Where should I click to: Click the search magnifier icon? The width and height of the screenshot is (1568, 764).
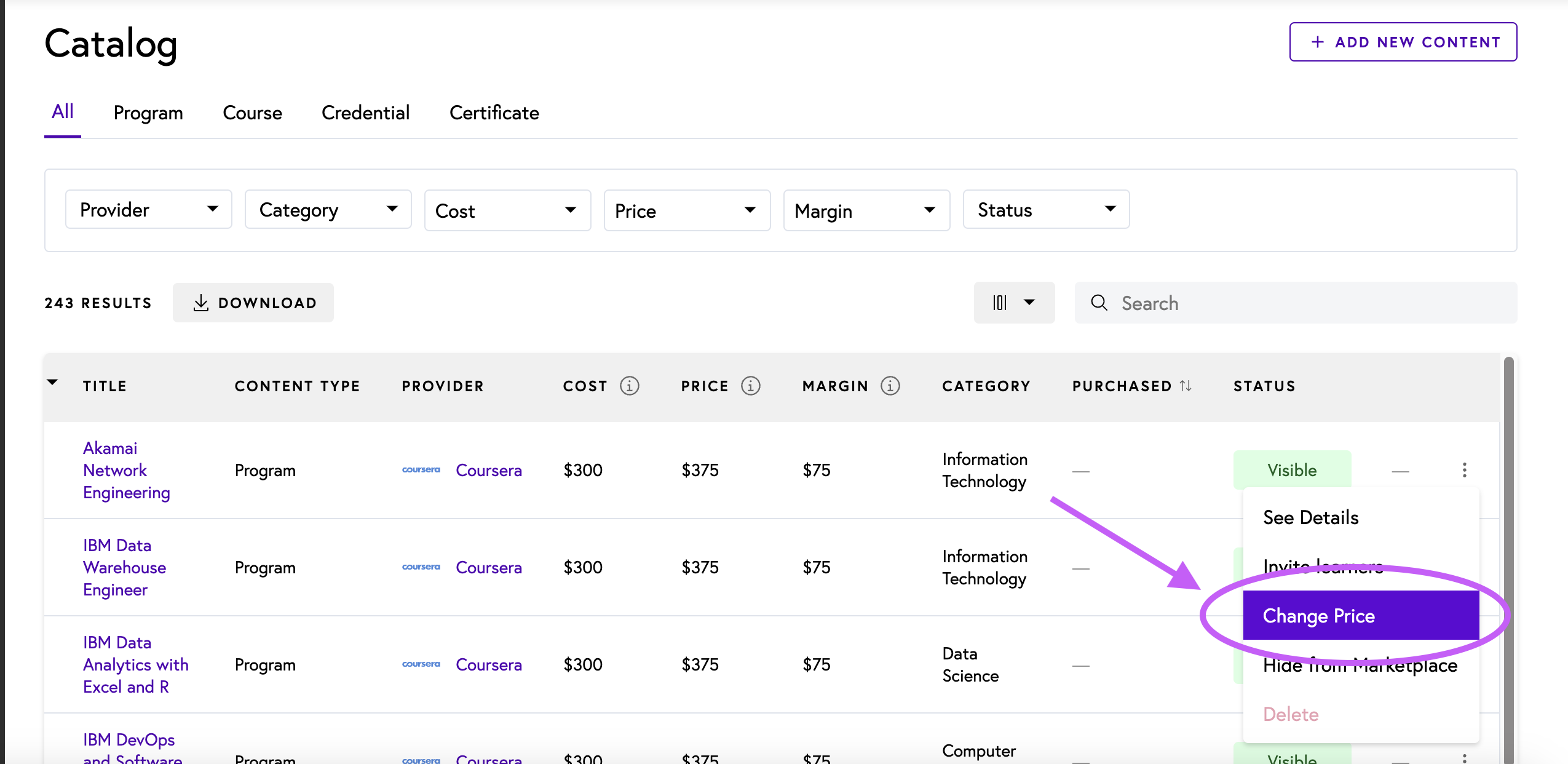[1099, 303]
